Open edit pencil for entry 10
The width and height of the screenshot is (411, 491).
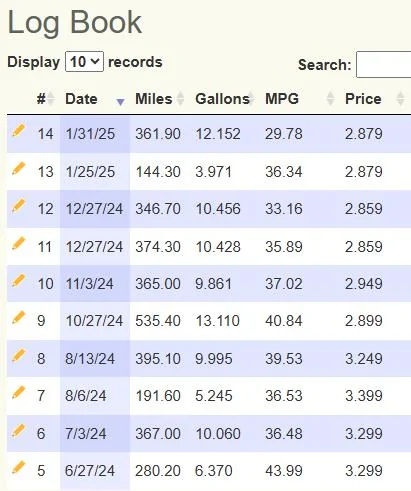click(19, 280)
